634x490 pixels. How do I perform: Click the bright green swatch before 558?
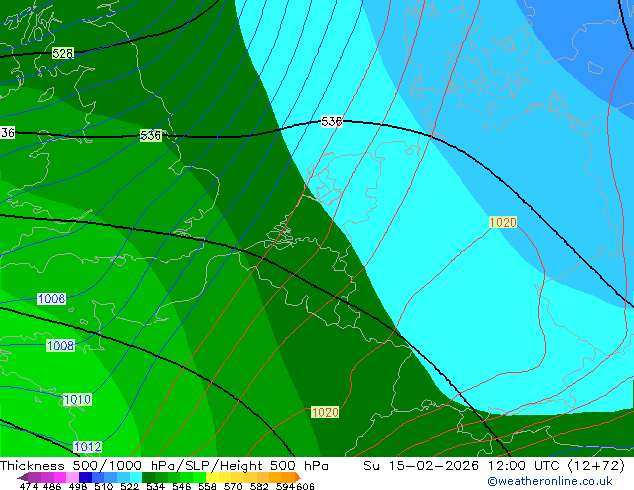coord(199,477)
